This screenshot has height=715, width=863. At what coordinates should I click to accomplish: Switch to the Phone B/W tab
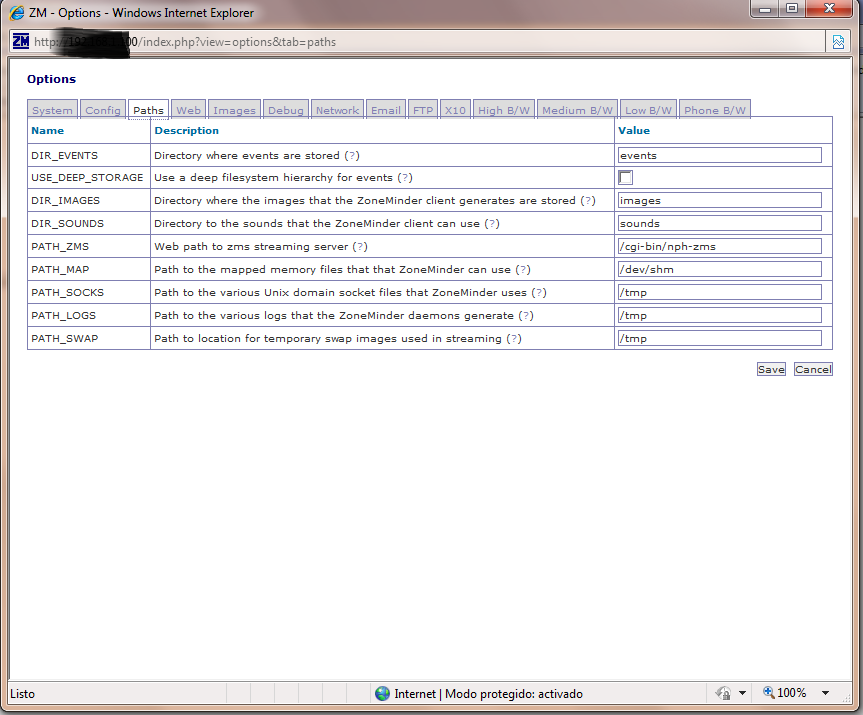coord(715,110)
